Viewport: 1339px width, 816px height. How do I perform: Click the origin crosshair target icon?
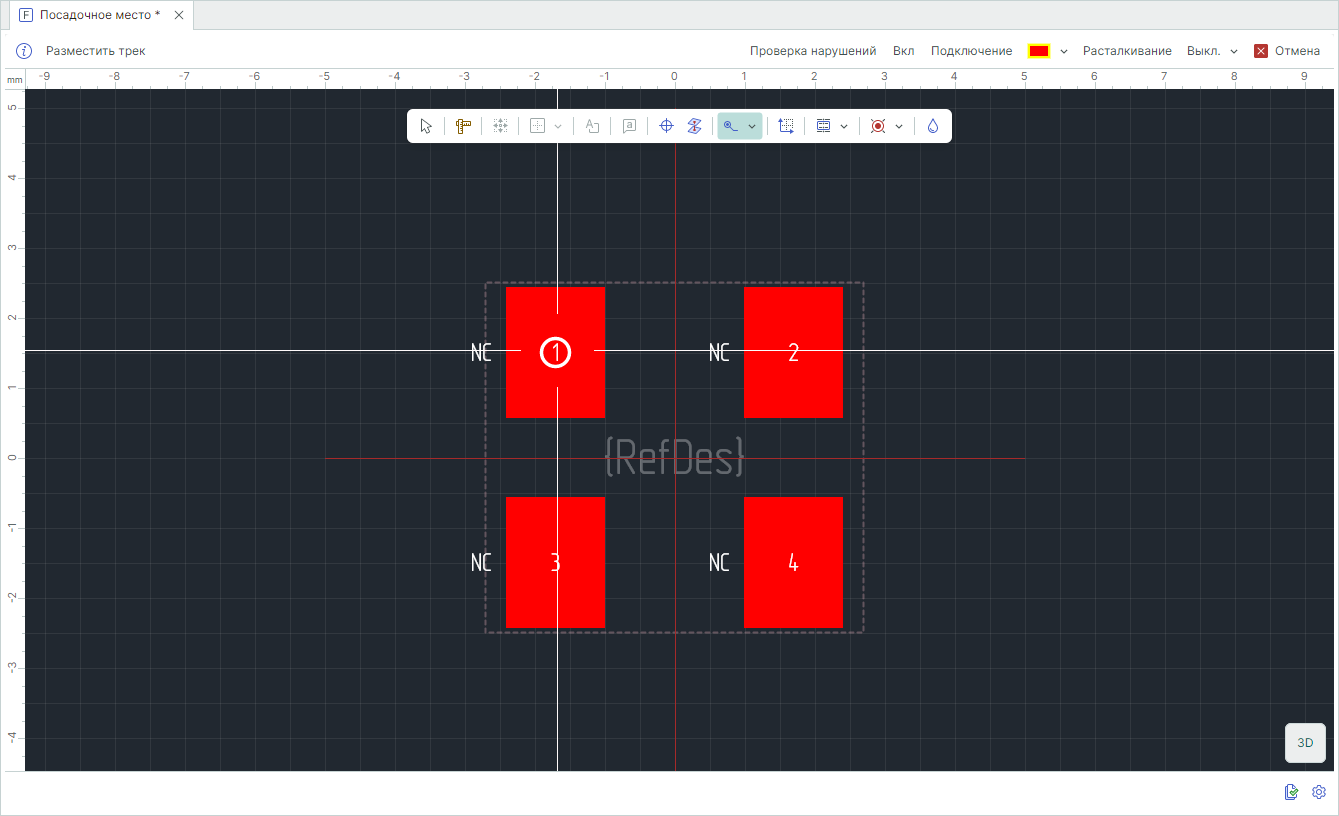pyautogui.click(x=666, y=126)
